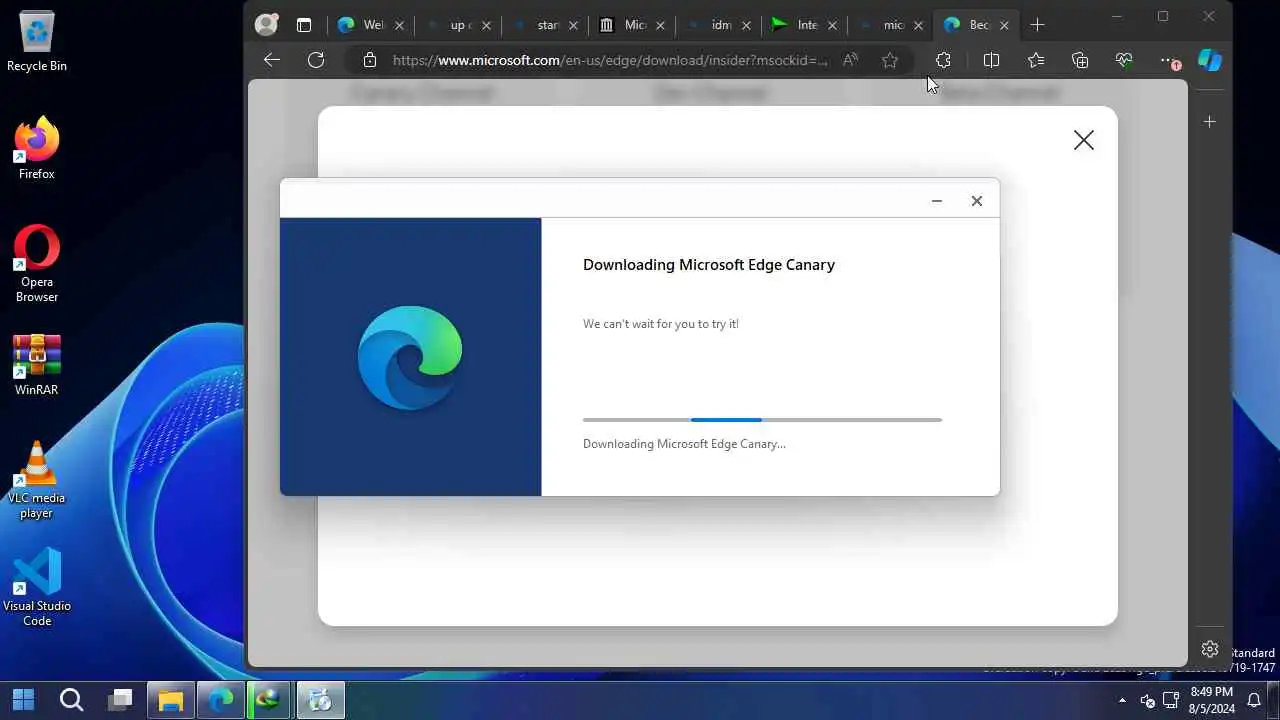
Task: Close the 'idm' tab
Action: coord(746,25)
